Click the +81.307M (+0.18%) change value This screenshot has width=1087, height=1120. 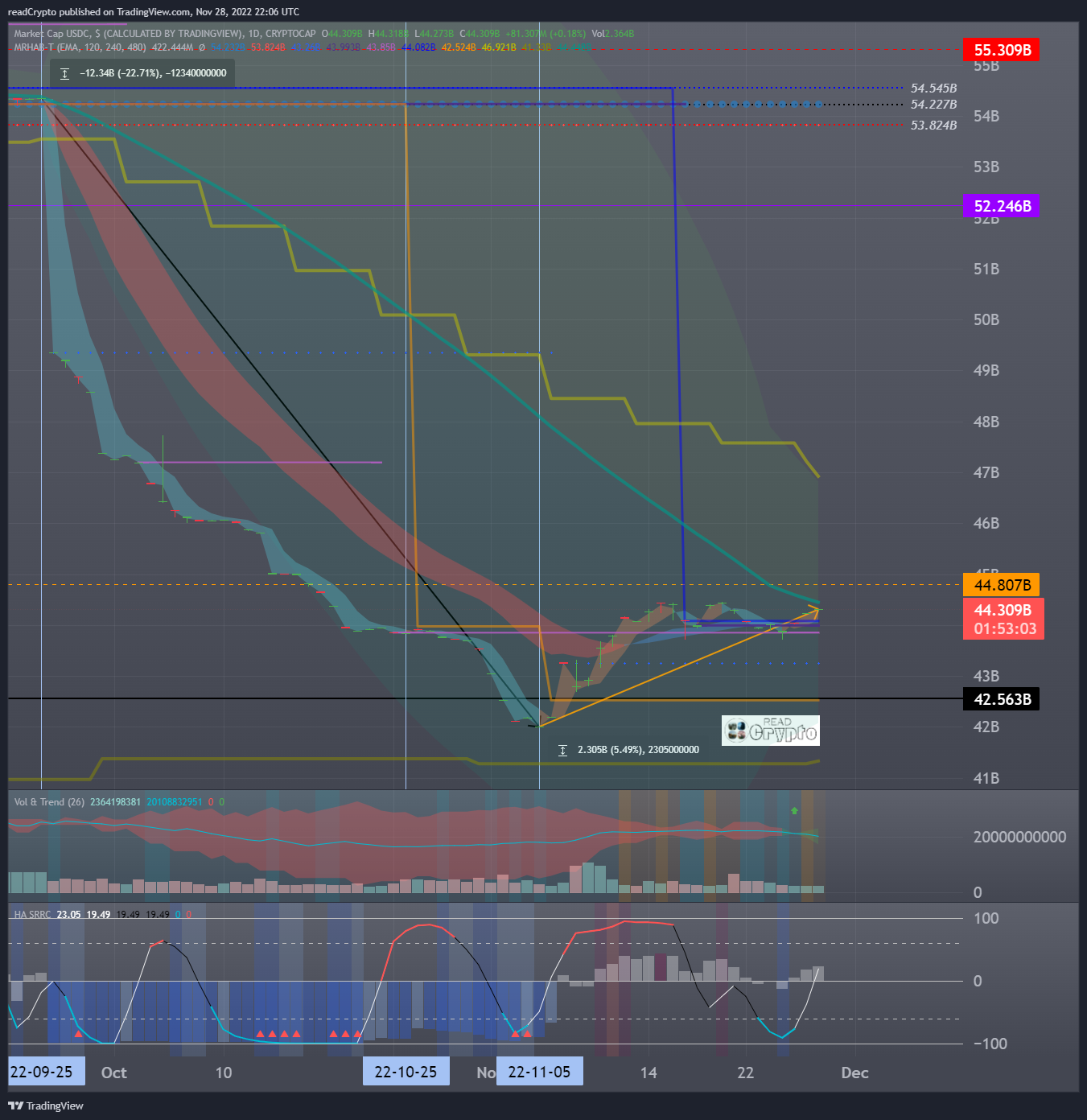(546, 34)
